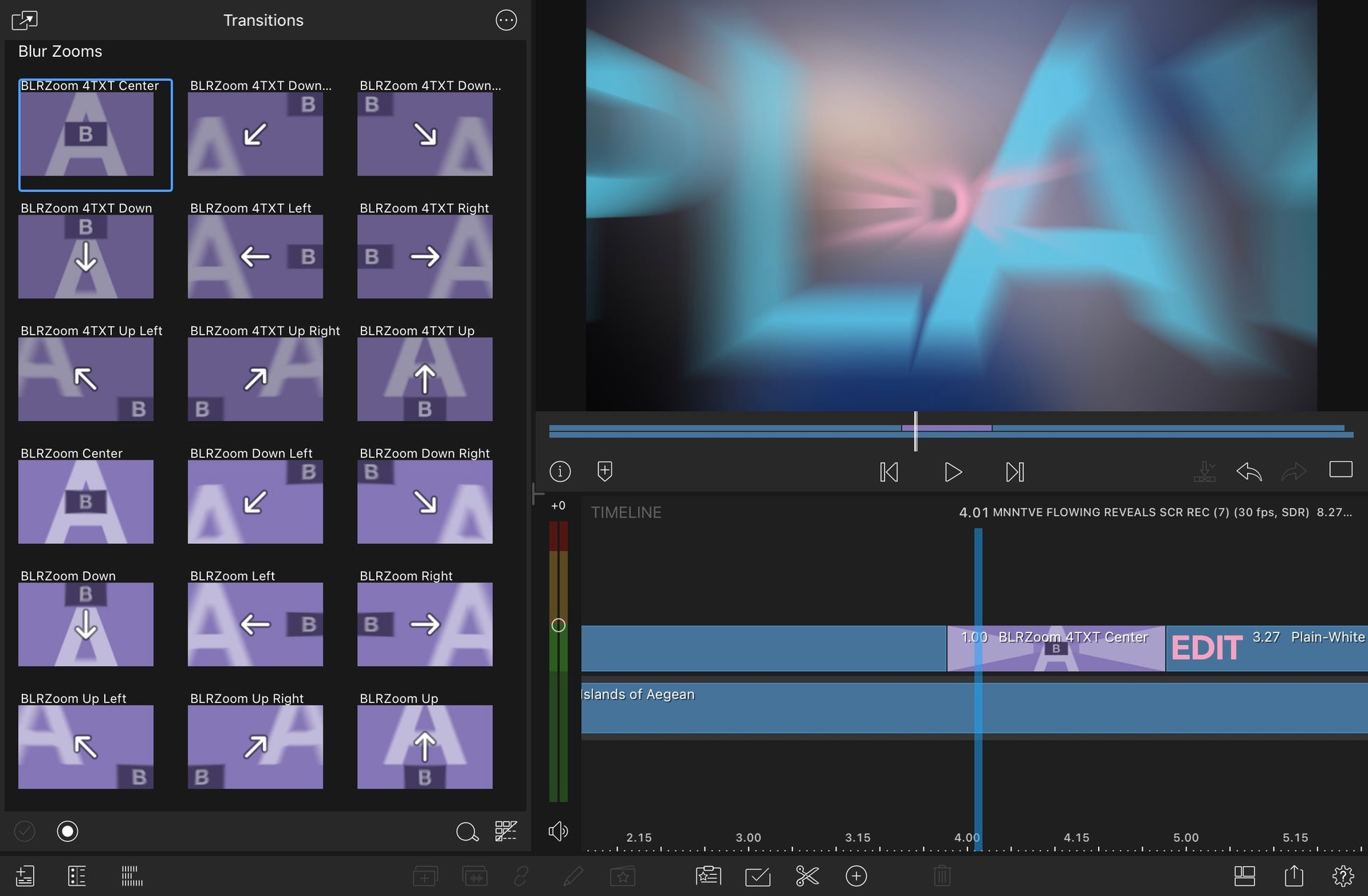1368x896 pixels.
Task: Click the audio level slider knob
Action: 558,625
